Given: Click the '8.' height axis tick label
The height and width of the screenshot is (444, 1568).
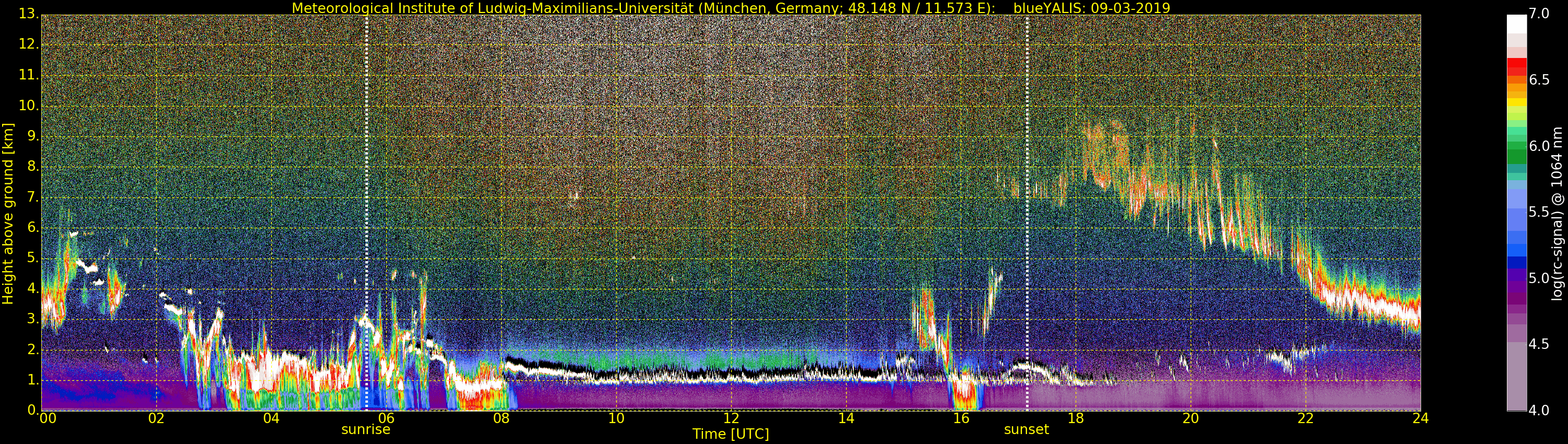Looking at the screenshot, I should [x=33, y=167].
